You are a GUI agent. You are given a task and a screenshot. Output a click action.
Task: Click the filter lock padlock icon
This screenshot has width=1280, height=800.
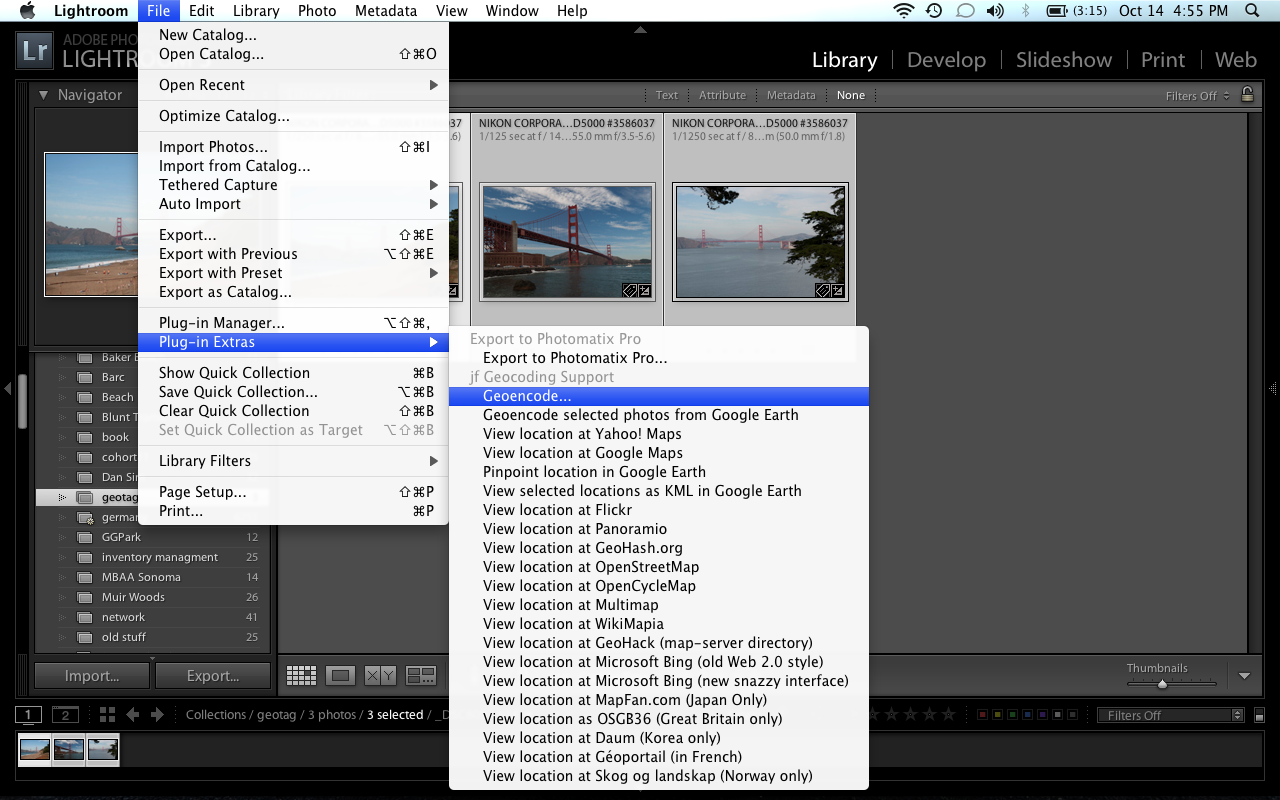(x=1247, y=94)
